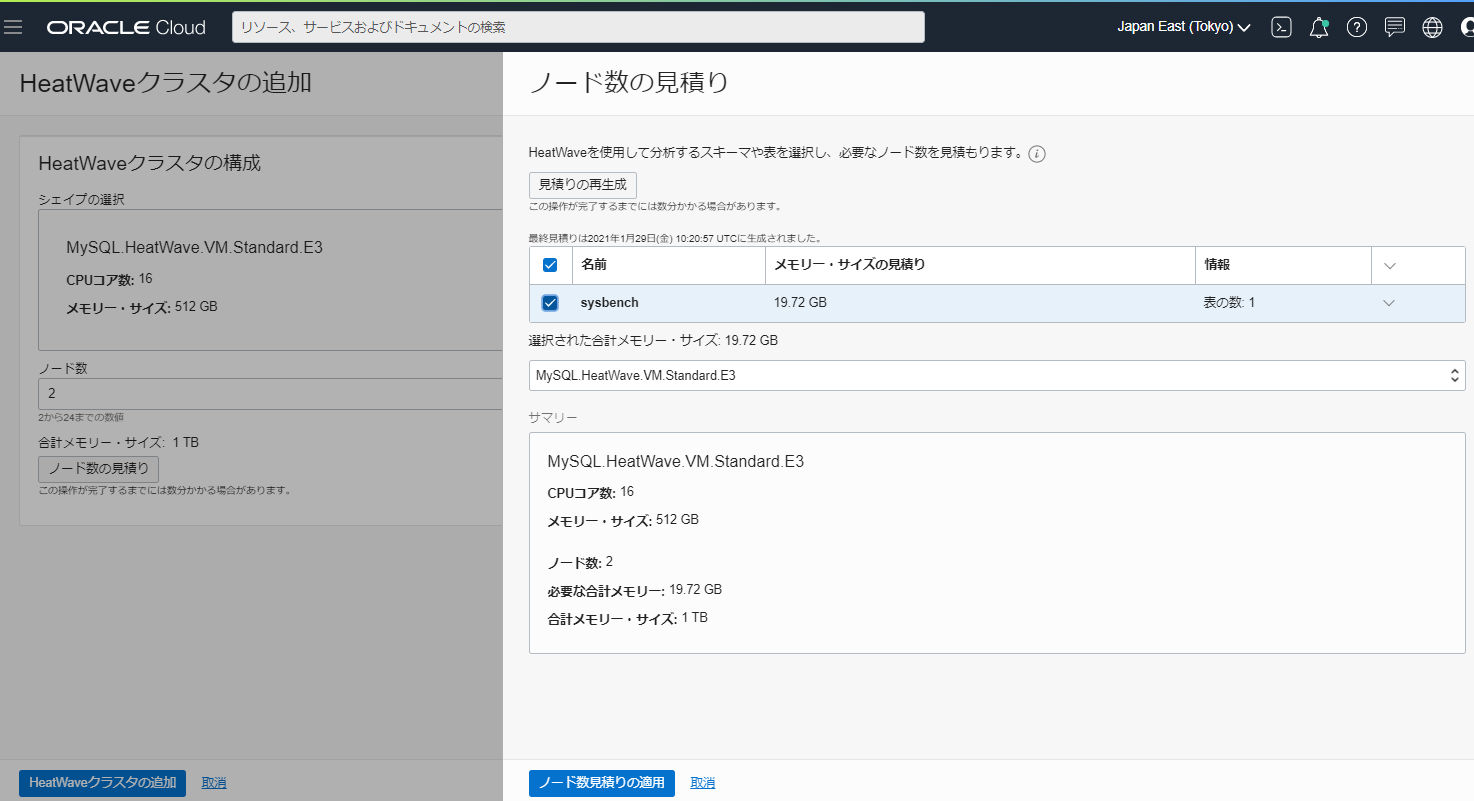Image resolution: width=1474 pixels, height=801 pixels.
Task: Open the hamburger navigation menu
Action: (x=14, y=27)
